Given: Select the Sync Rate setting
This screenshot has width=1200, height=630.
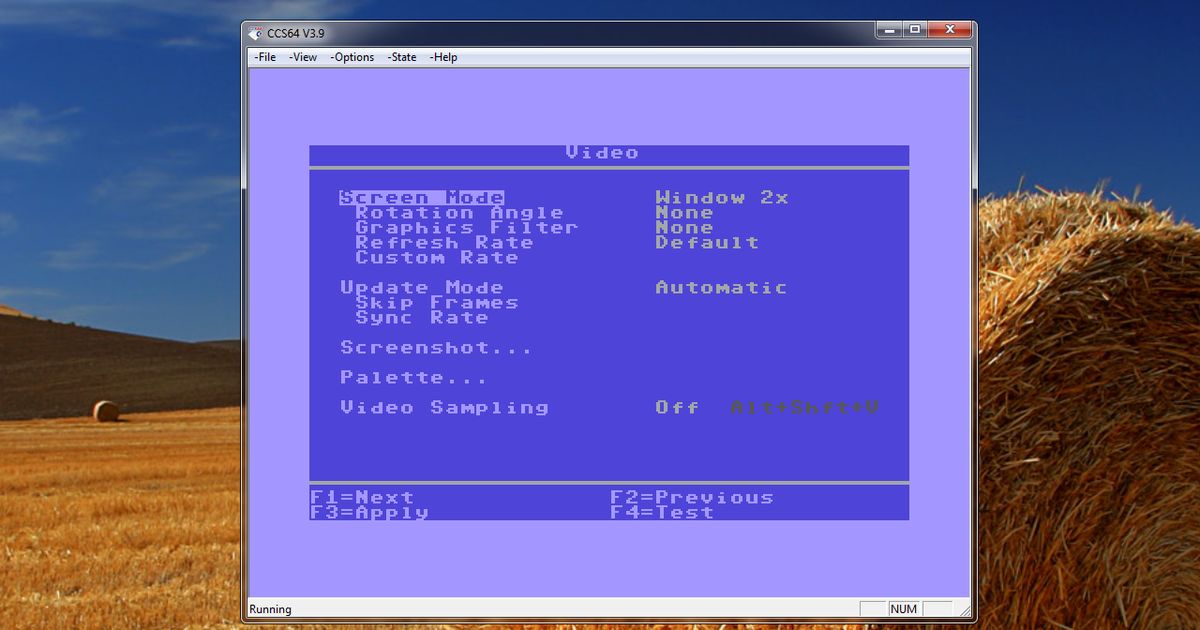Looking at the screenshot, I should point(421,317).
